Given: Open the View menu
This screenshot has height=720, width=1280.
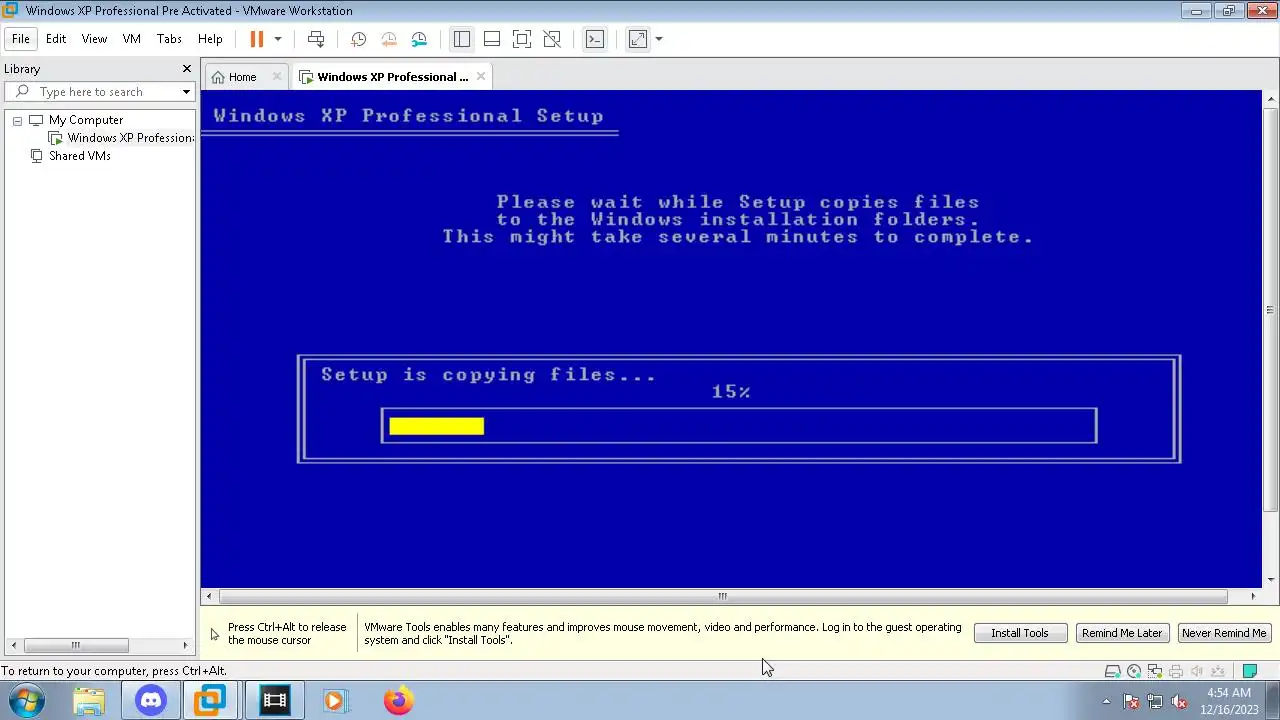Looking at the screenshot, I should point(94,39).
